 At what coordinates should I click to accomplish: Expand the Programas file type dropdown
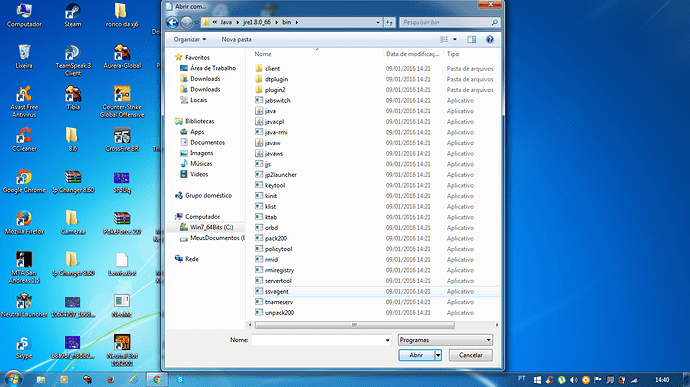coord(445,340)
